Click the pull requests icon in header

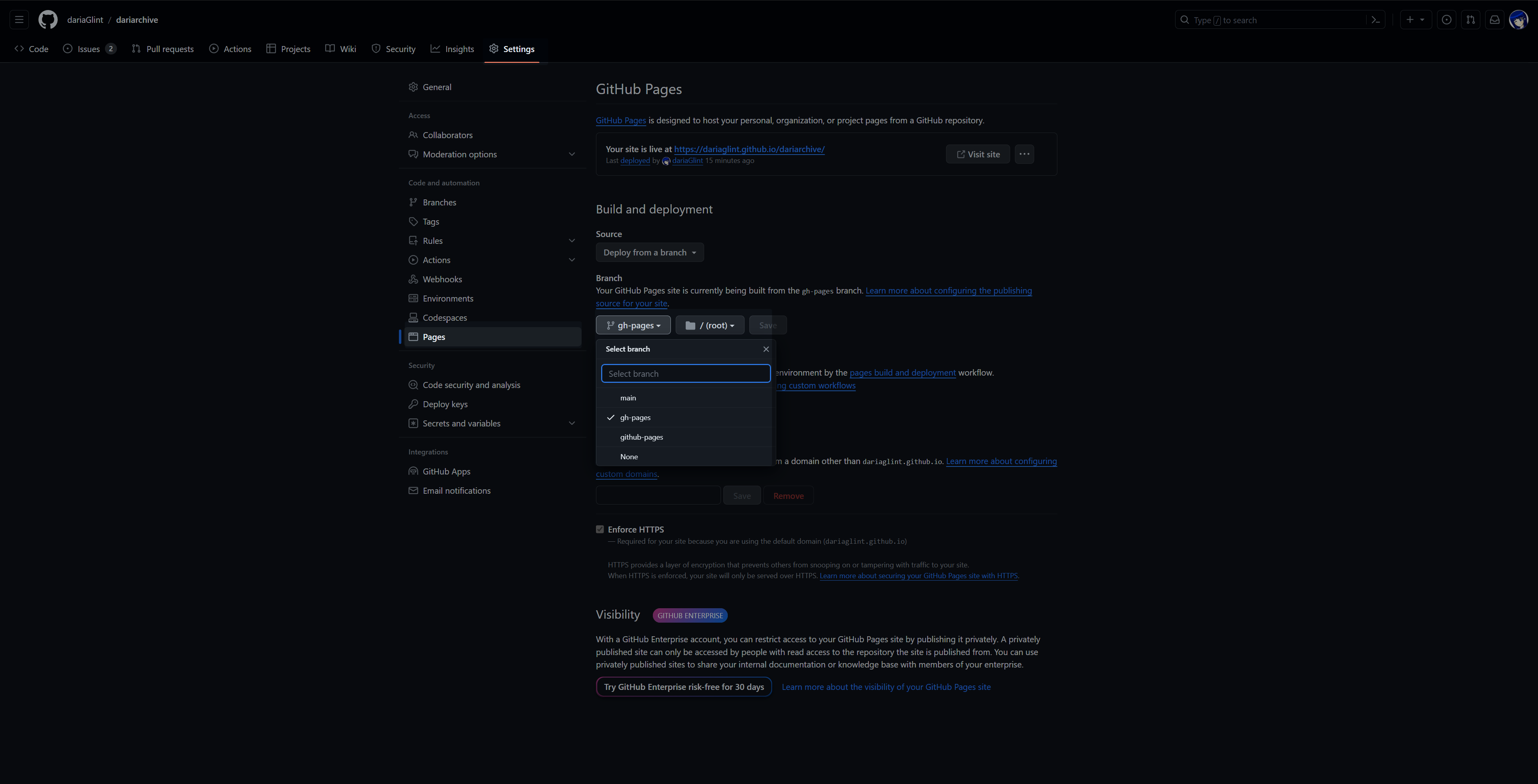click(x=1471, y=20)
